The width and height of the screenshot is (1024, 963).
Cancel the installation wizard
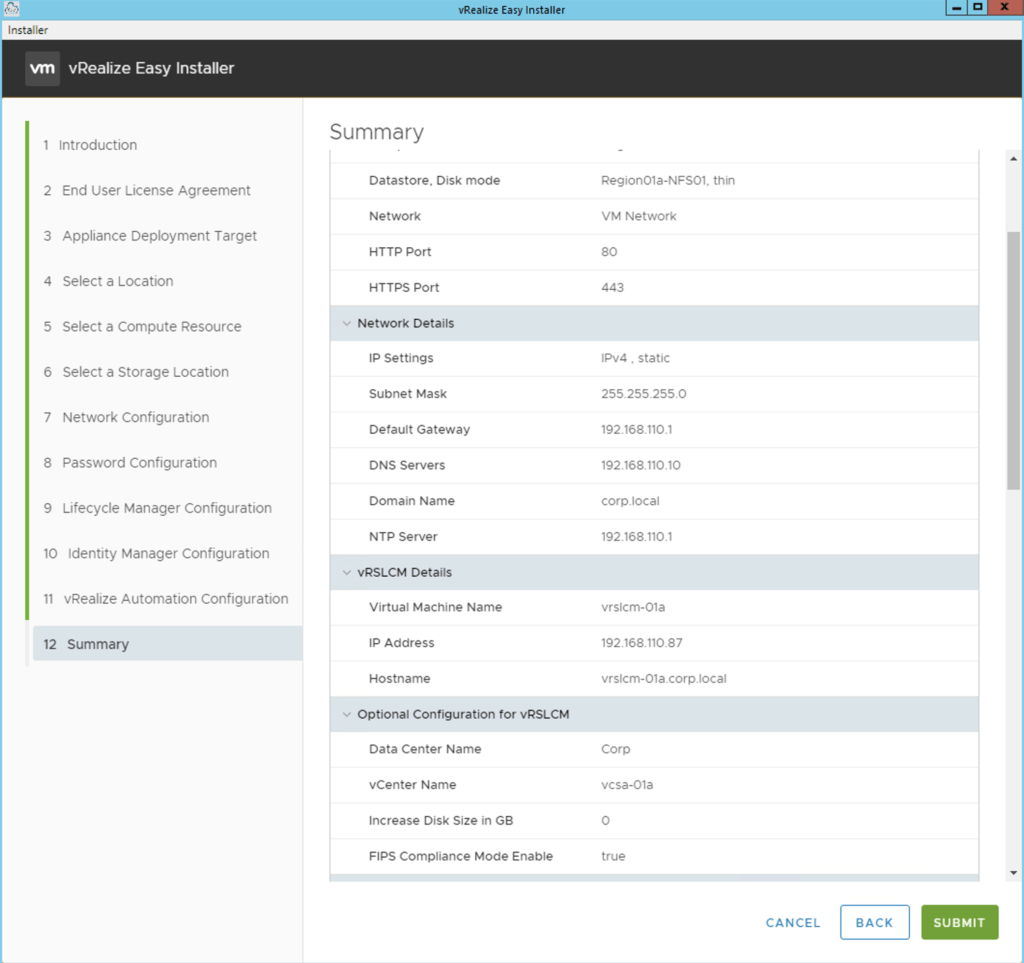(x=793, y=923)
